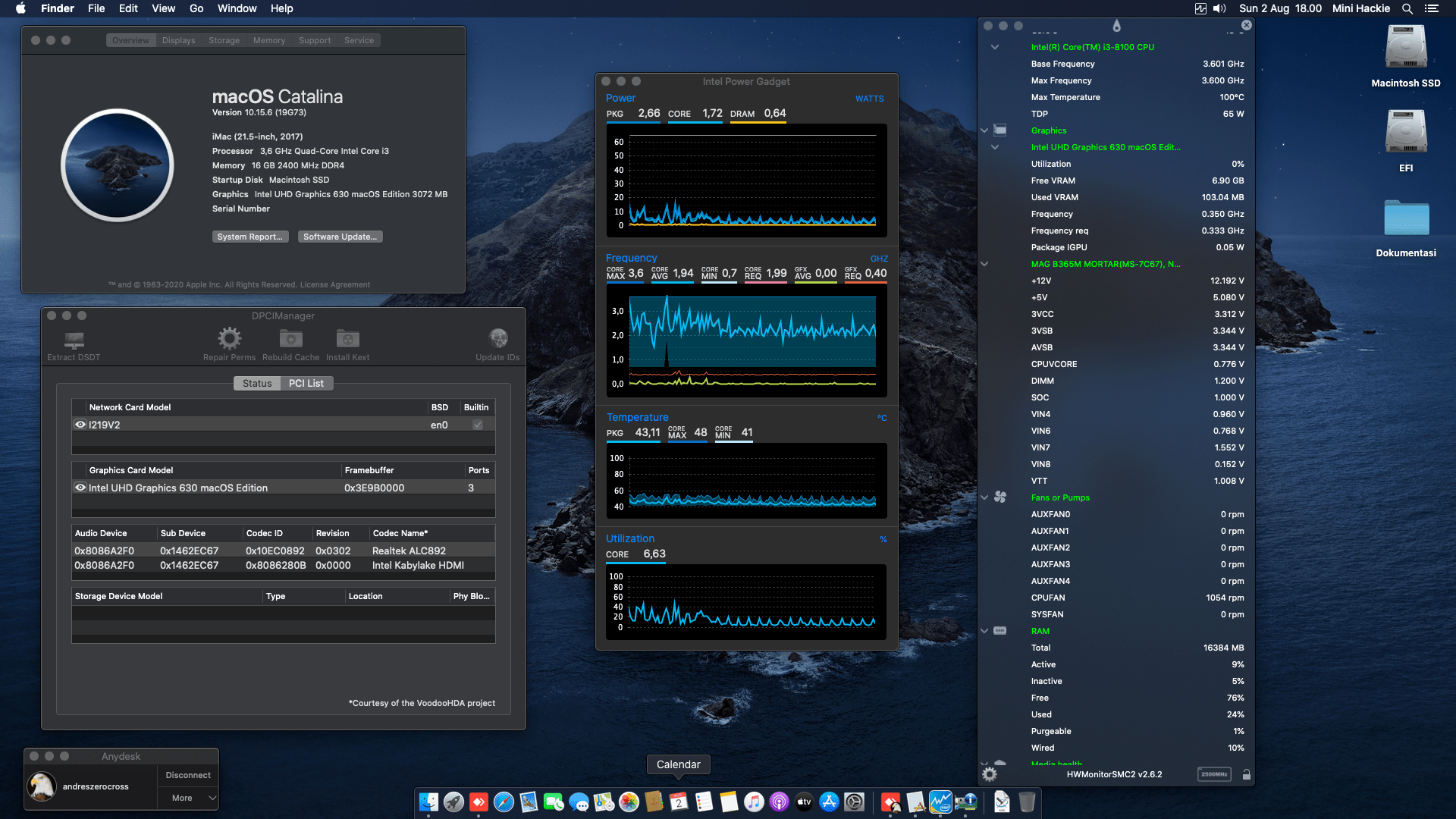Open HWMonitorSMC2 preferences gear

[990, 774]
